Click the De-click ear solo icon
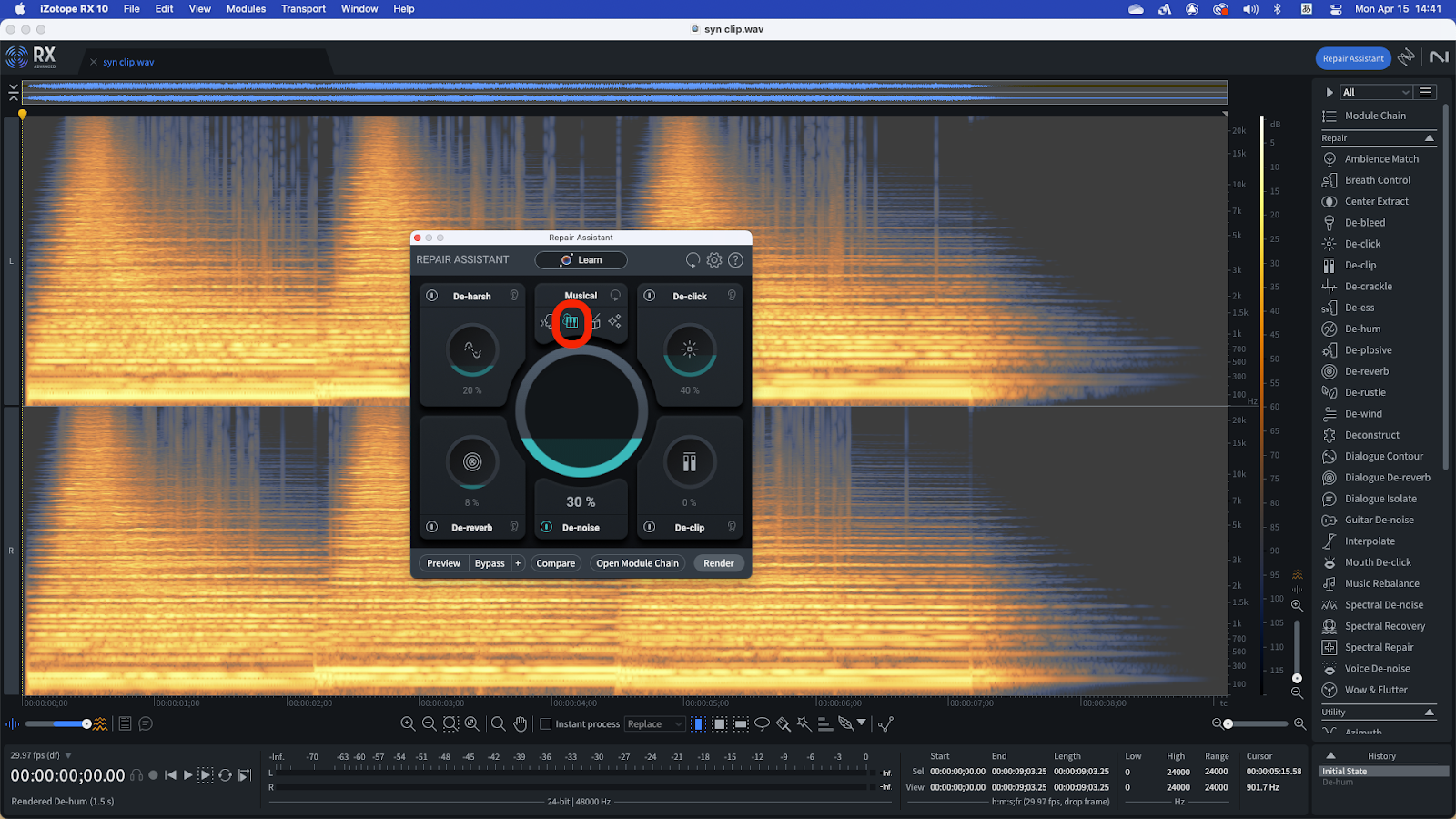The image size is (1456, 819). 732,296
